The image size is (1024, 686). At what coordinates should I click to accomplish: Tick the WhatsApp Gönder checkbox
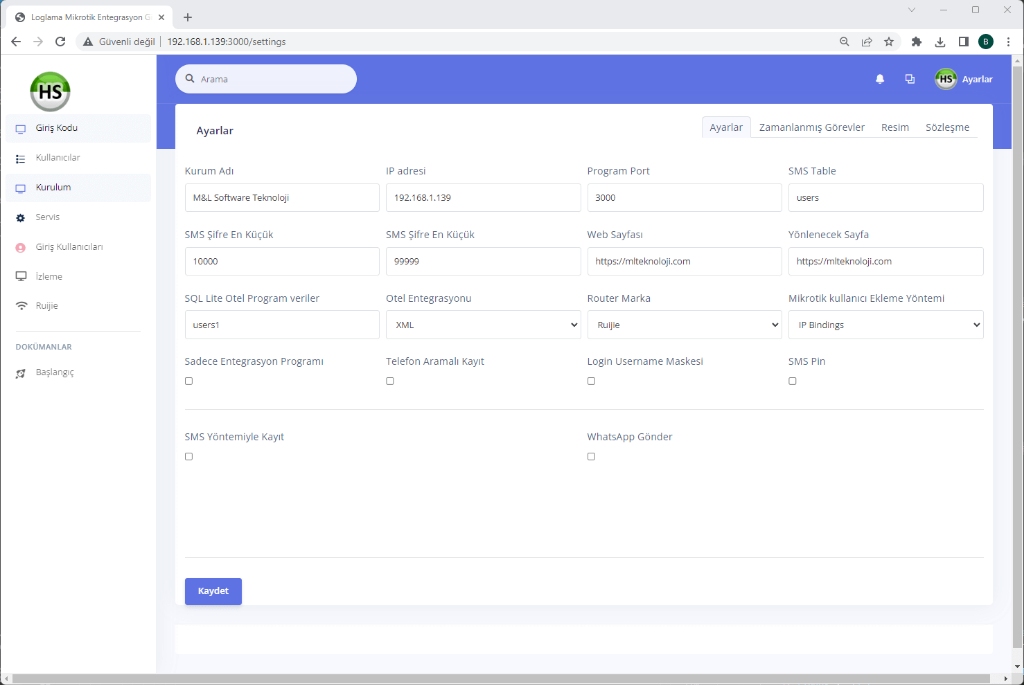[591, 457]
